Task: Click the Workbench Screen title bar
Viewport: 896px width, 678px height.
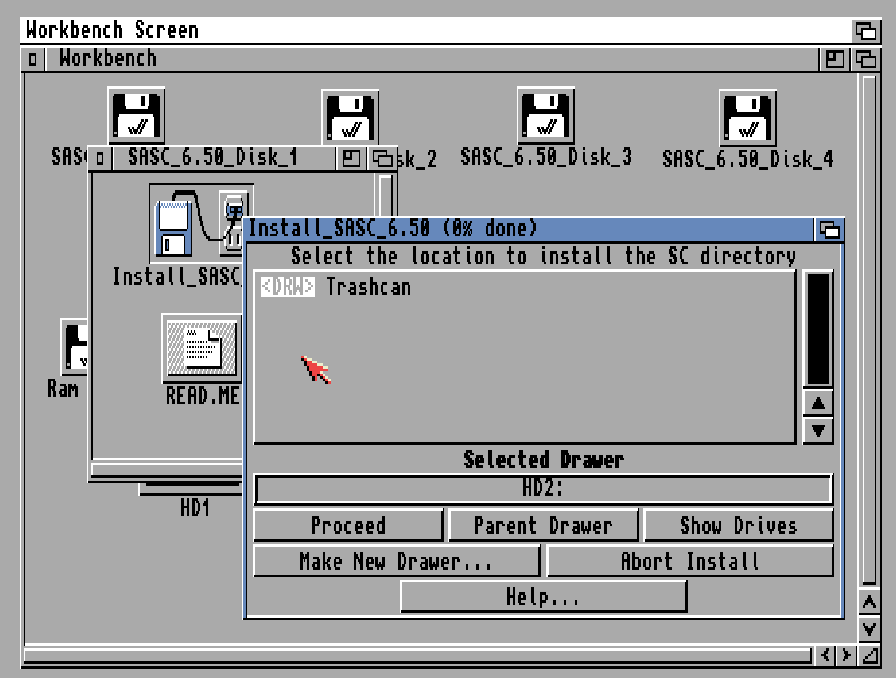Action: tap(435, 30)
